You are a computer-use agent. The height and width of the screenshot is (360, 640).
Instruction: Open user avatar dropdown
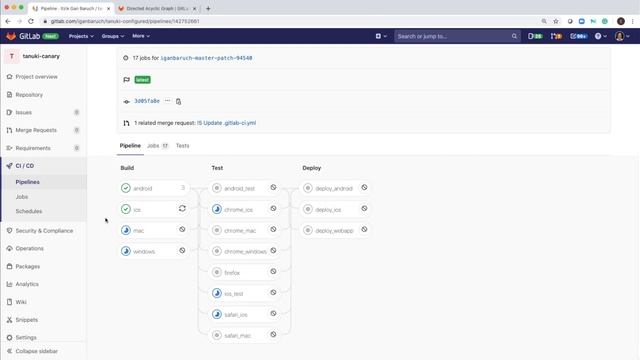(x=622, y=36)
